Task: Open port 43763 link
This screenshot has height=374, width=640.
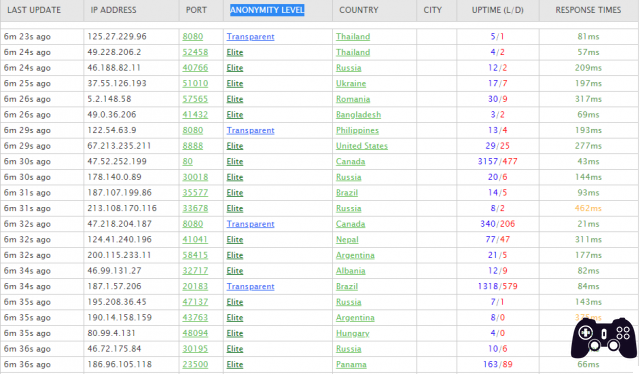Action: pyautogui.click(x=195, y=318)
